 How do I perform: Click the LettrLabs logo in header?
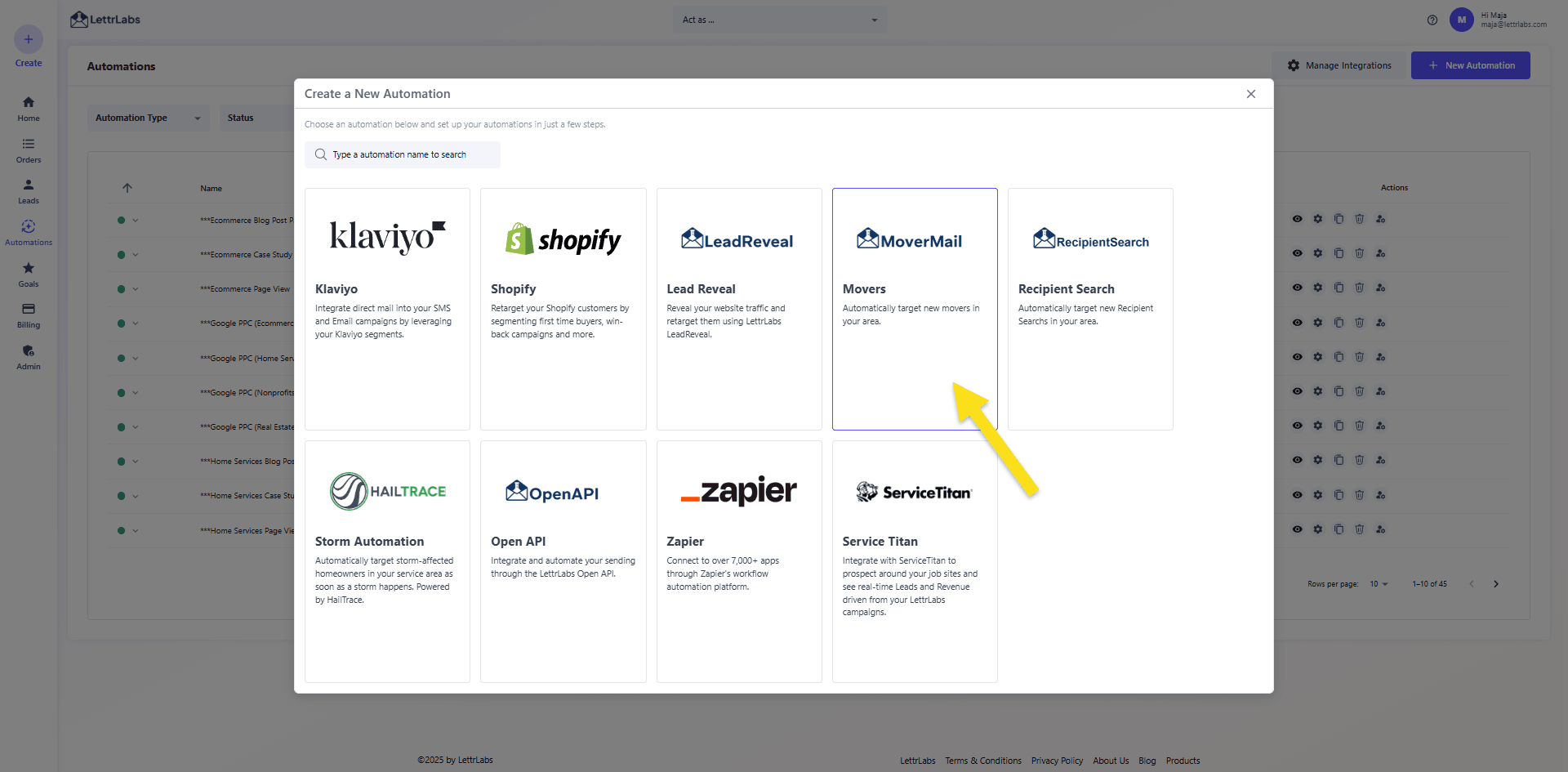click(x=105, y=20)
